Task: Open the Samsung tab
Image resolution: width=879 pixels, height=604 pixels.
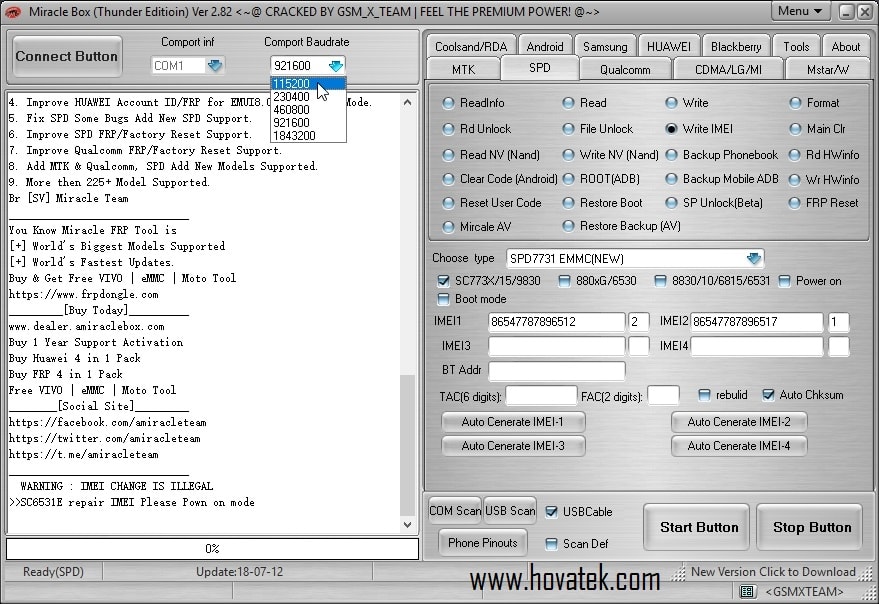Action: pos(605,47)
